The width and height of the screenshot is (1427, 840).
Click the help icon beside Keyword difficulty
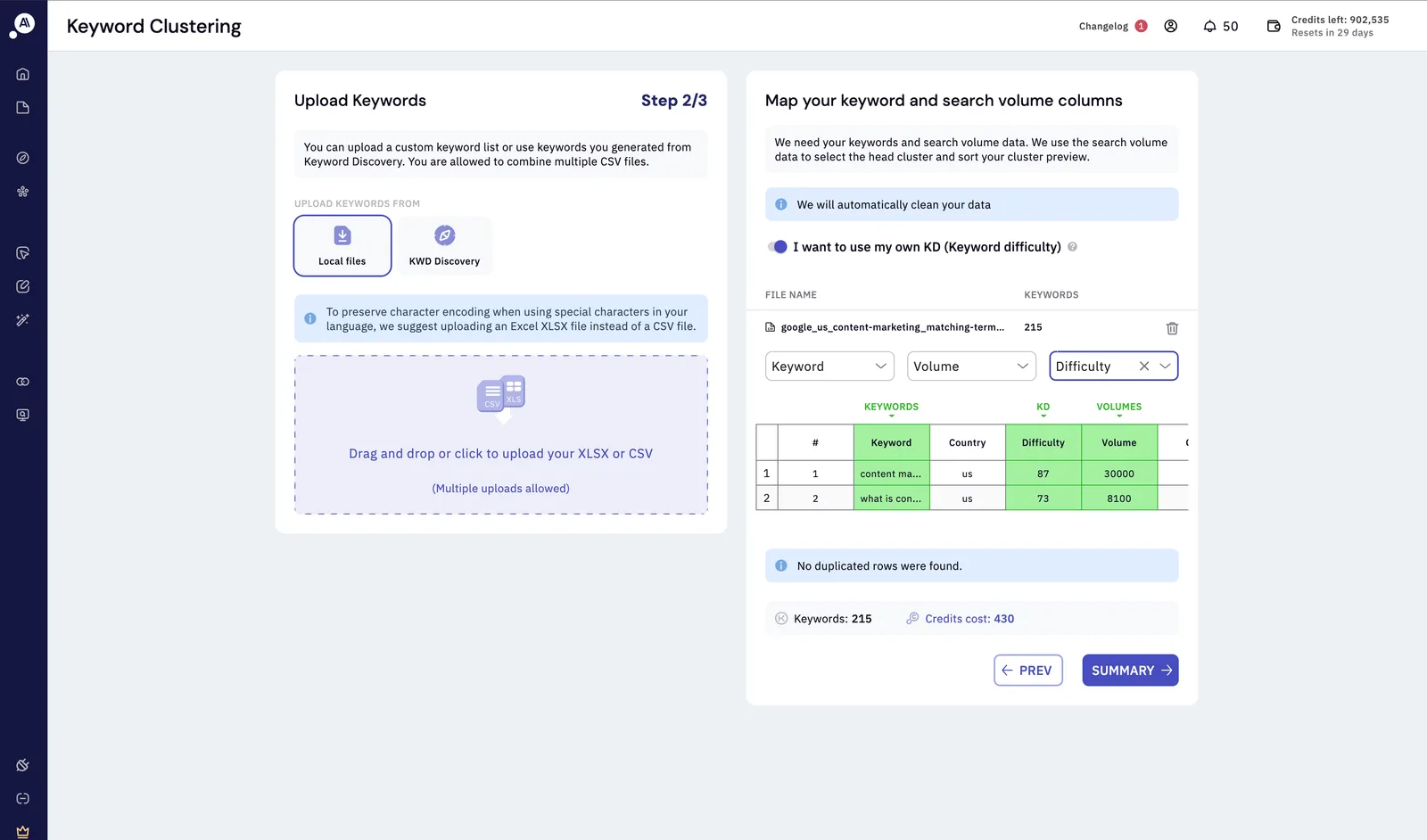tap(1072, 247)
